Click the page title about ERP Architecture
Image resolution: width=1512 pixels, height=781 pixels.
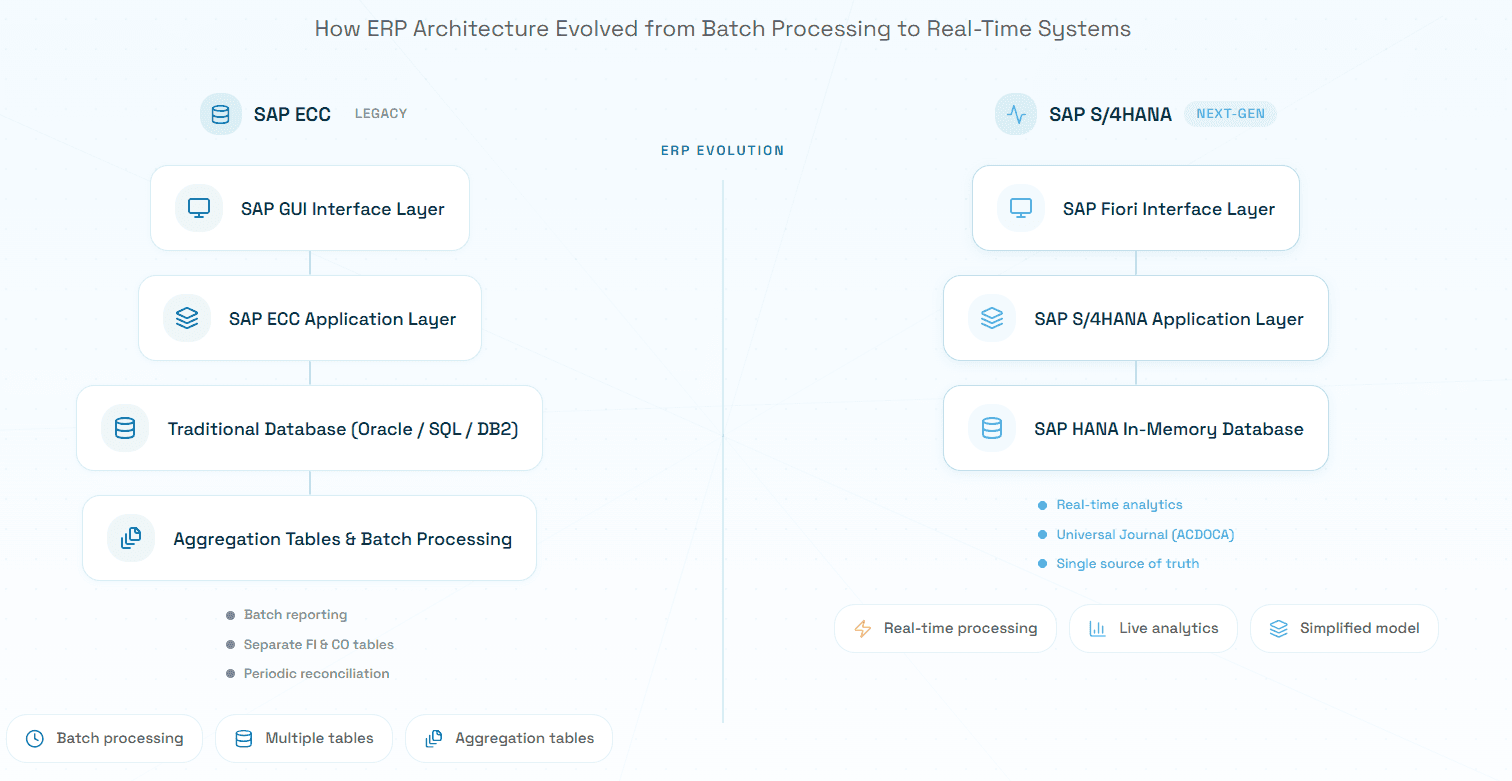[723, 29]
